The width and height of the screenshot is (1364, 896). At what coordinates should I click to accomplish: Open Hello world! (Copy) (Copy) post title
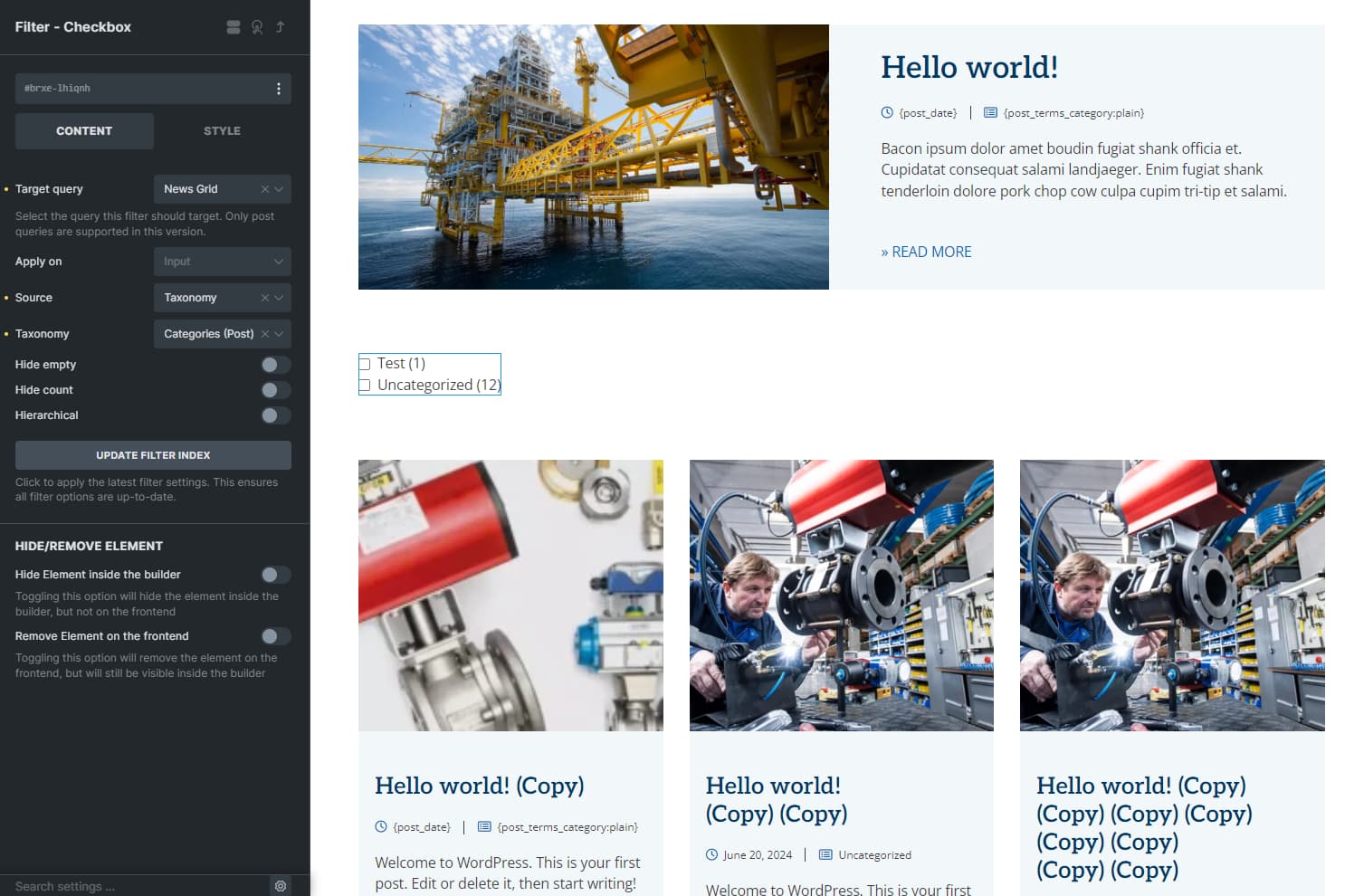tap(777, 799)
